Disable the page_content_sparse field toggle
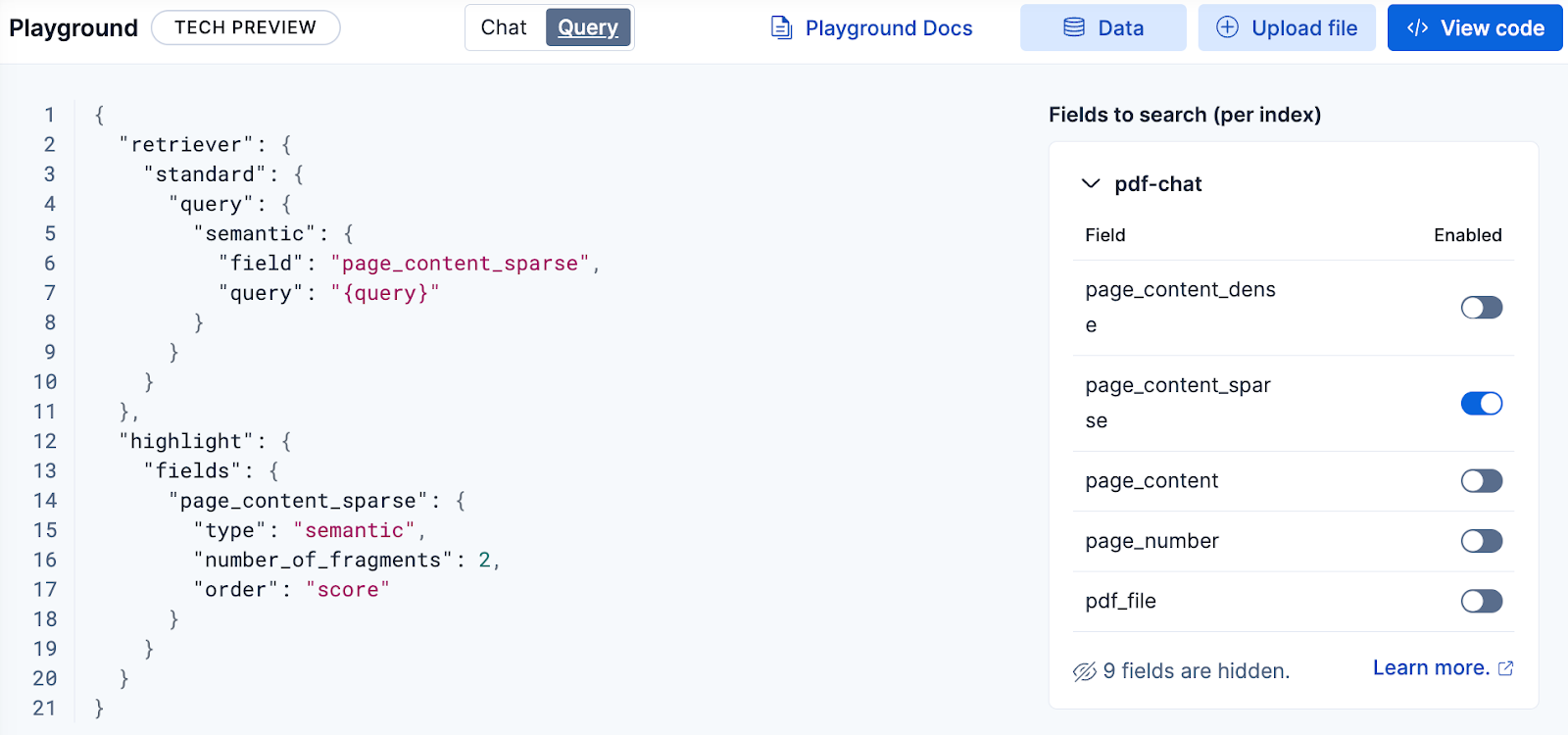Viewport: 1568px width, 735px height. (1481, 404)
